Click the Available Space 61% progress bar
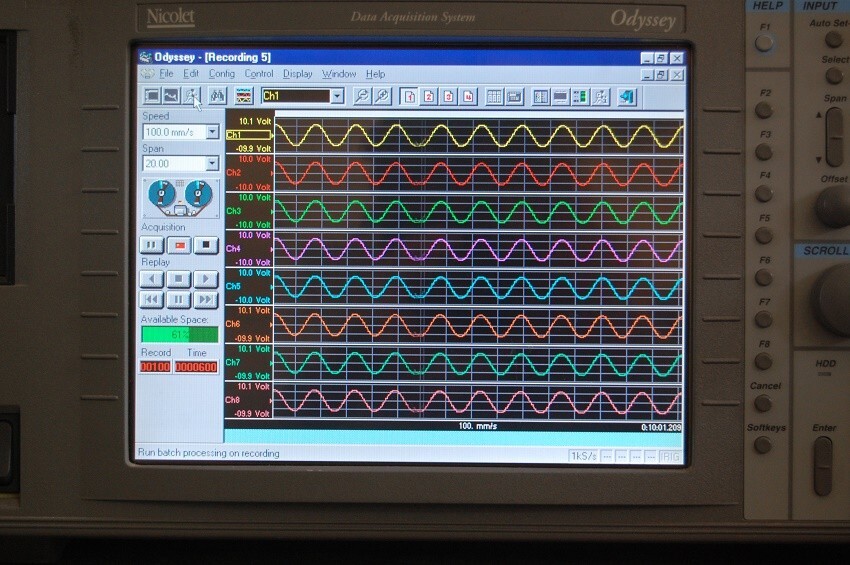850x565 pixels. [179, 334]
